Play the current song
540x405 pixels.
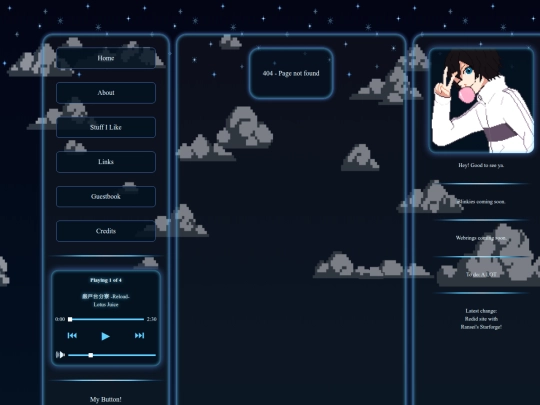tap(105, 336)
